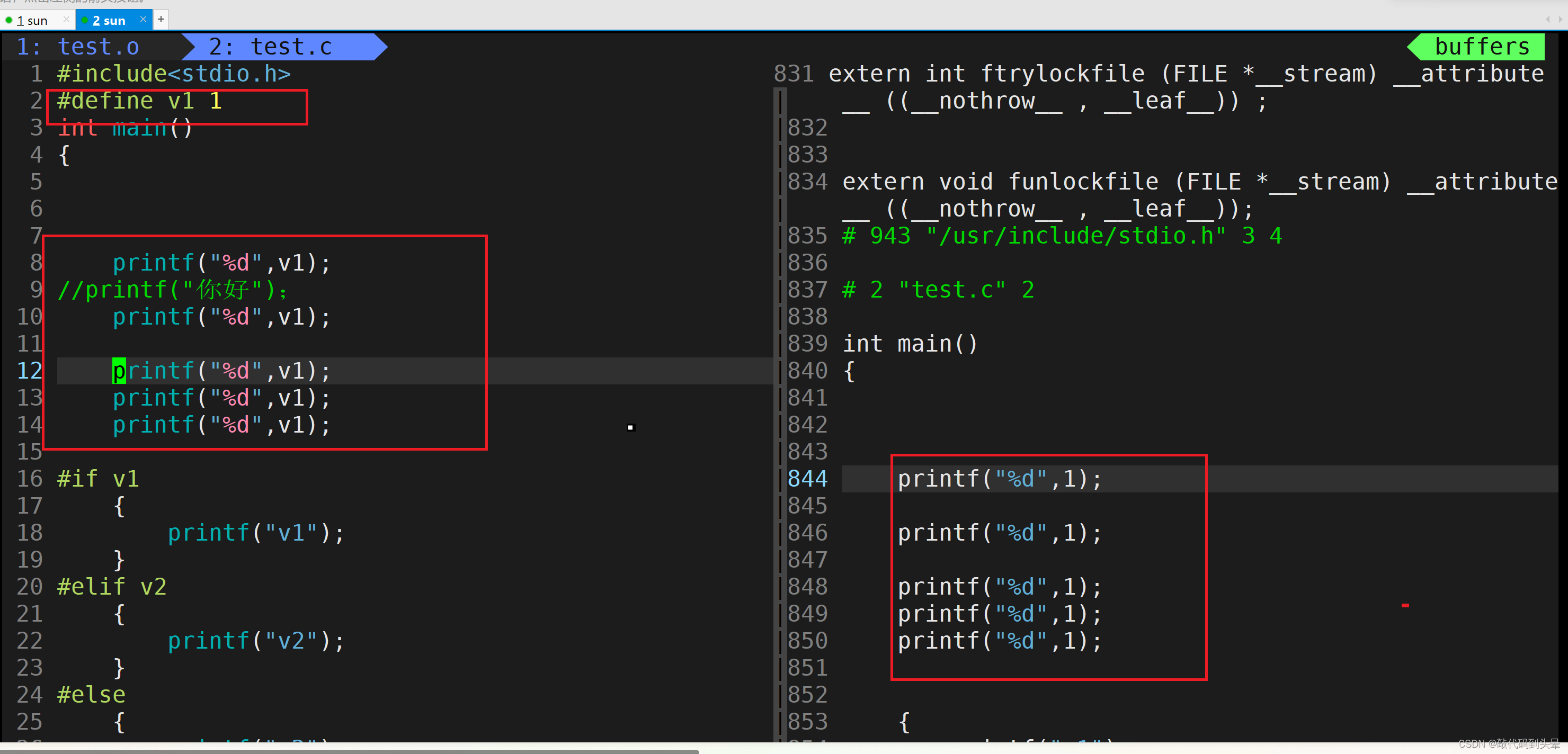Image resolution: width=1568 pixels, height=754 pixels.
Task: Click the green 'buffers' label
Action: tap(1482, 47)
